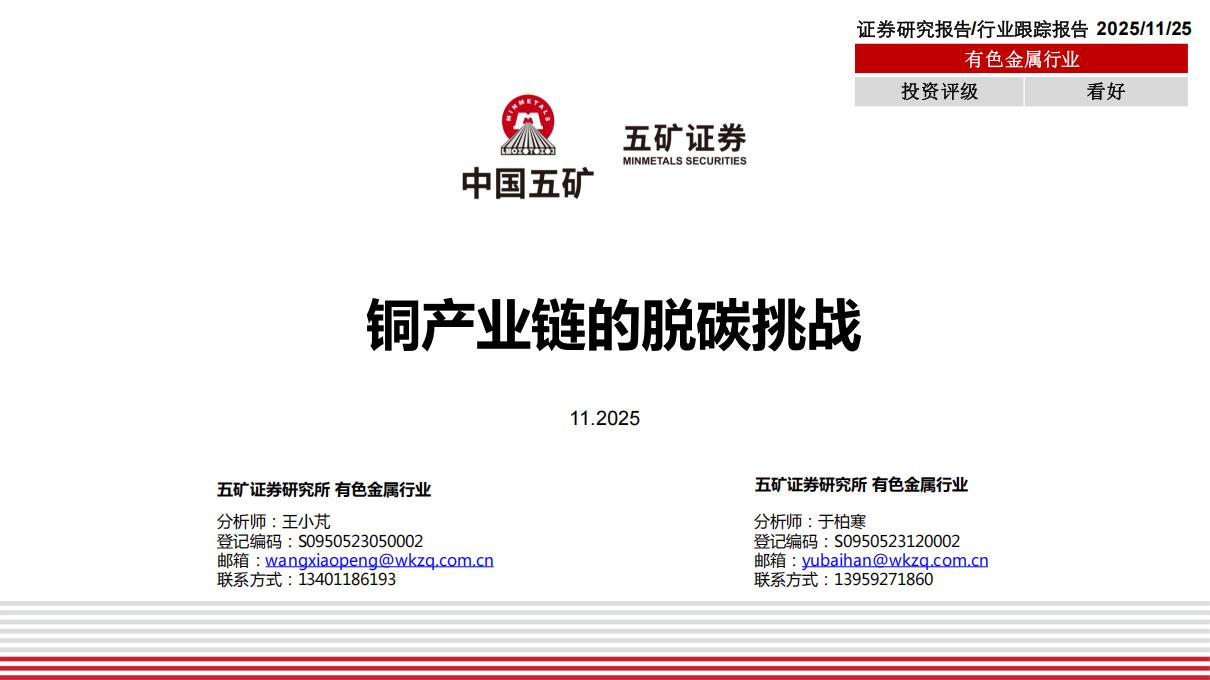This screenshot has width=1210, height=680.
Task: Open yubaihan@wkzq.com.cn email link
Action: coord(895,560)
